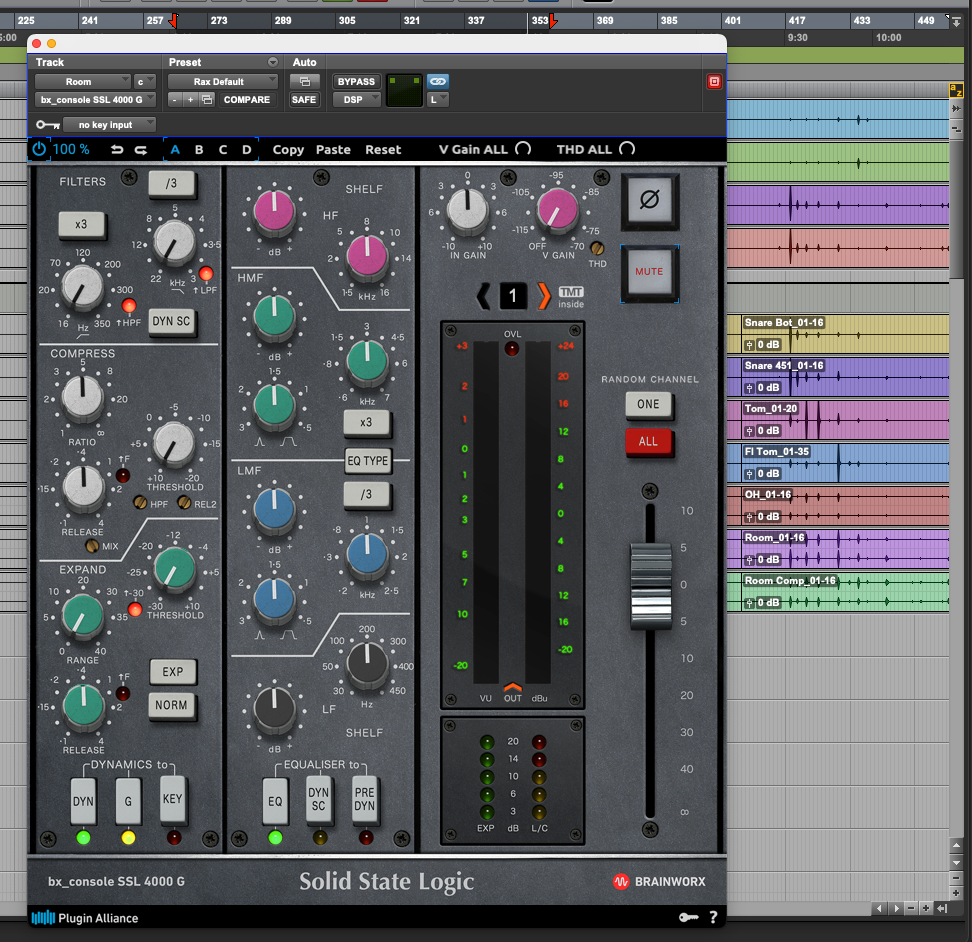Toggle the filters /3 switch
Image resolution: width=972 pixels, height=942 pixels.
(x=172, y=184)
